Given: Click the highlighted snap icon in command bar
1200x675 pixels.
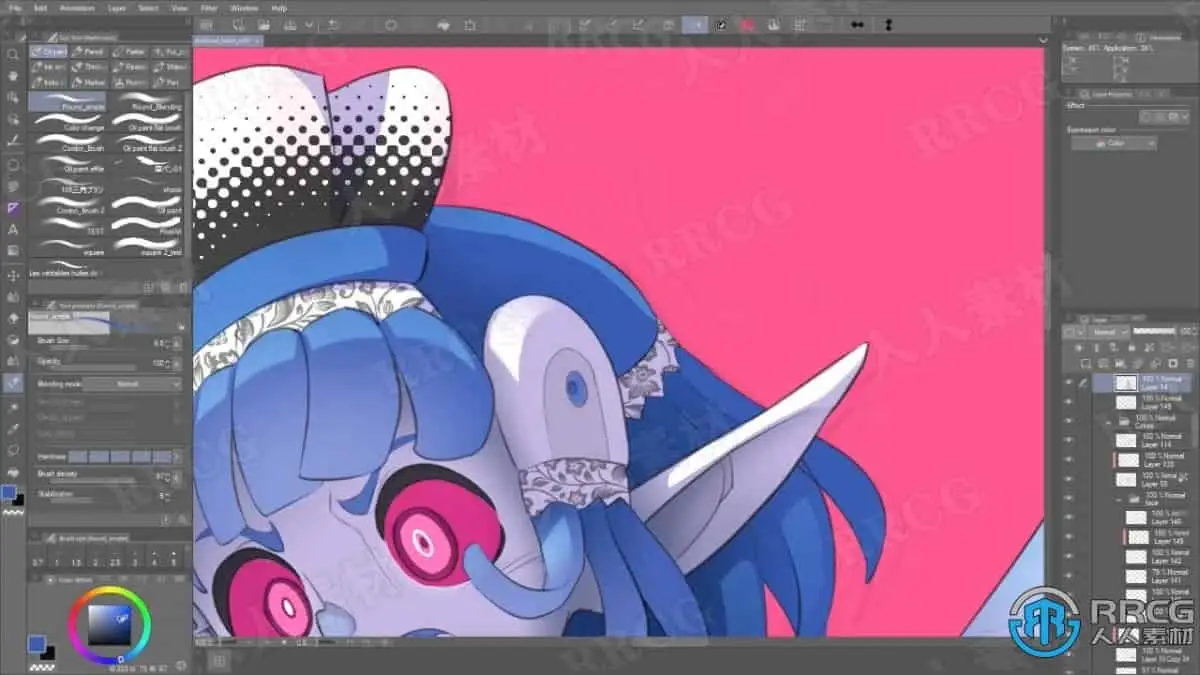Looking at the screenshot, I should click(695, 24).
